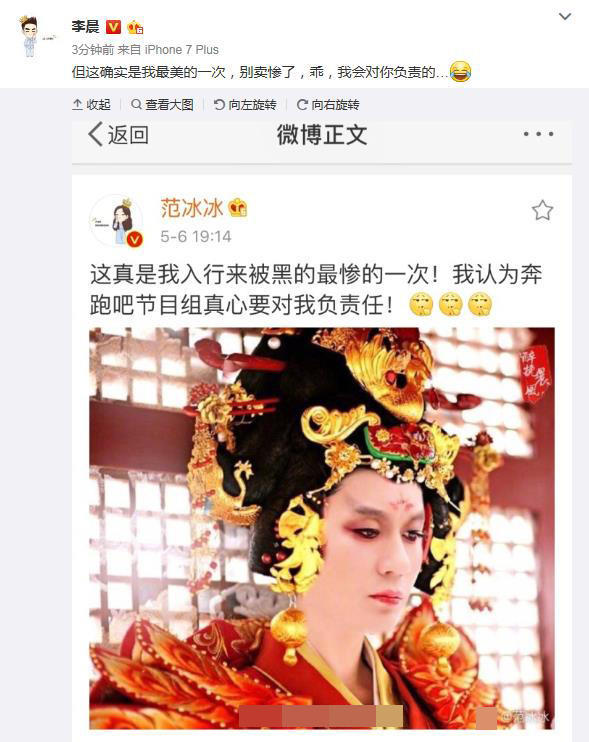589x742 pixels.
Task: Go back with the 返回 arrow
Action: 118,135
